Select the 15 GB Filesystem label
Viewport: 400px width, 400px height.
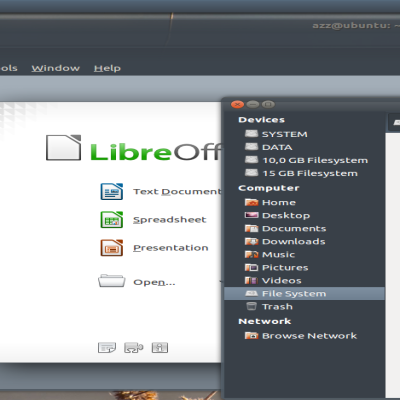point(310,173)
